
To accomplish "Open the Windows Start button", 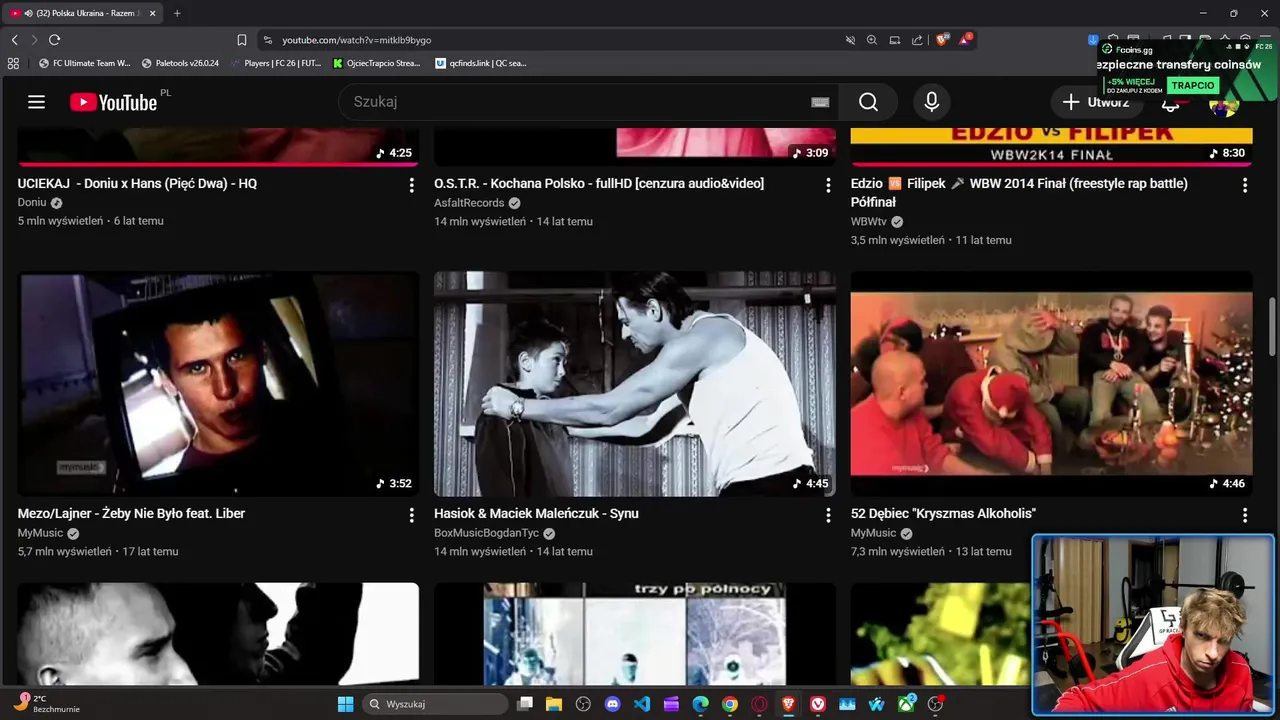I will 345,704.
